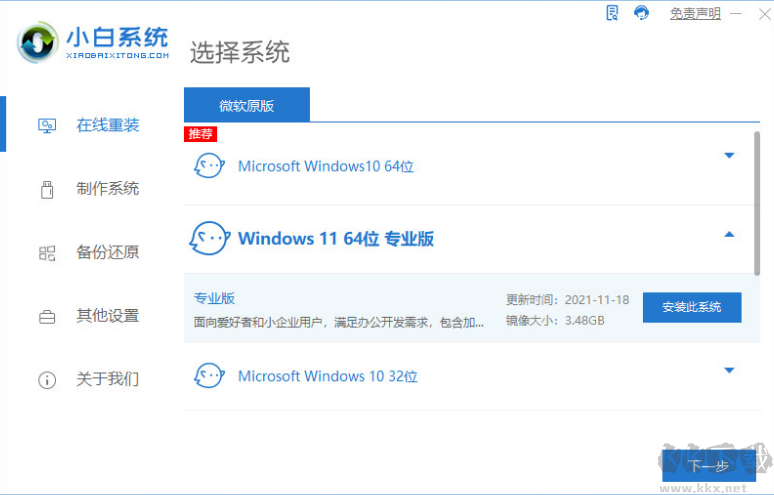Open the 制作系统 sidebar section
This screenshot has width=774, height=495.
tap(107, 189)
